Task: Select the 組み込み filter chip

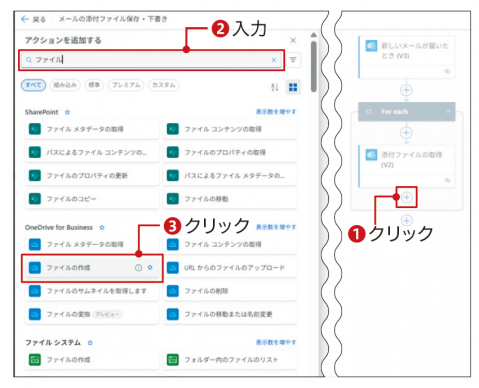Action: 65,85
